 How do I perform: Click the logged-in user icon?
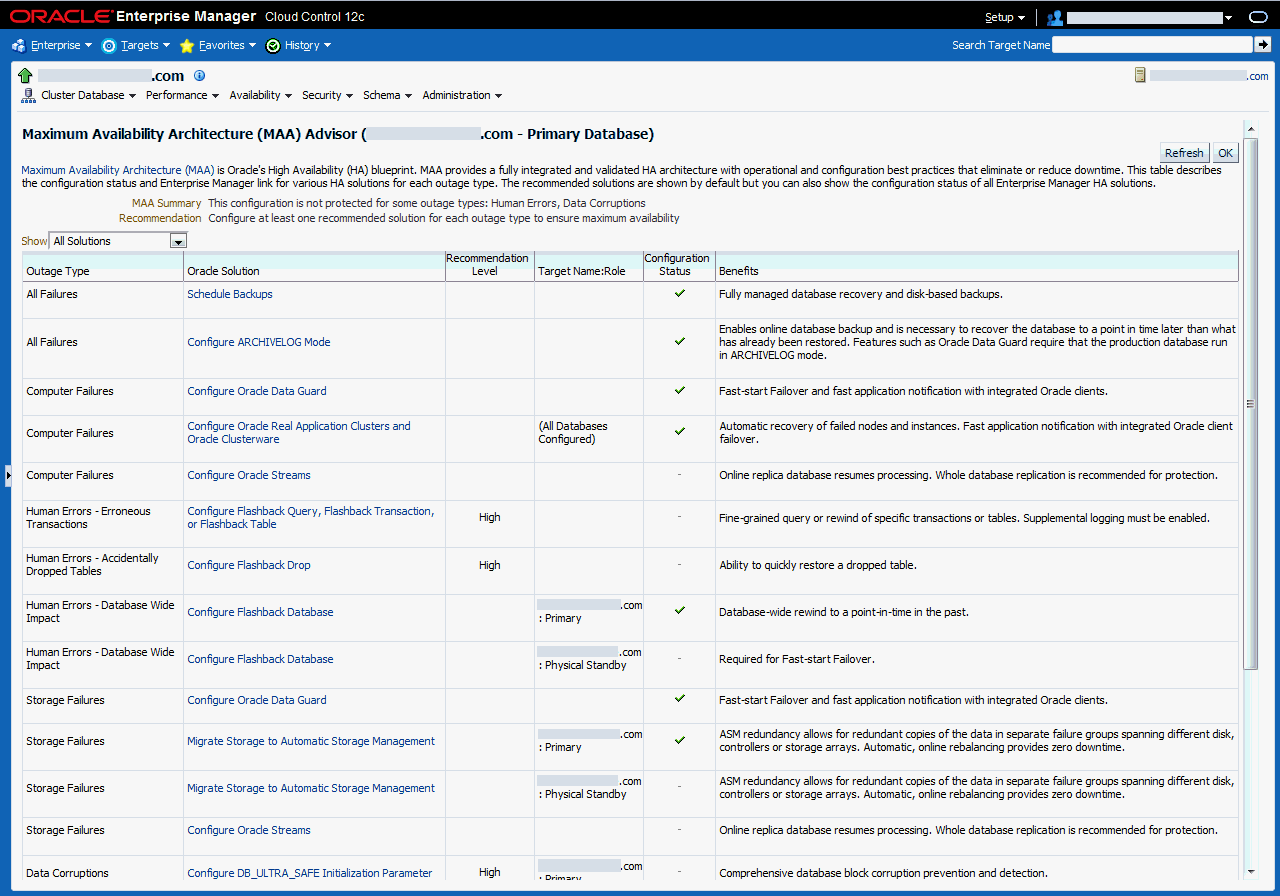[x=1055, y=17]
